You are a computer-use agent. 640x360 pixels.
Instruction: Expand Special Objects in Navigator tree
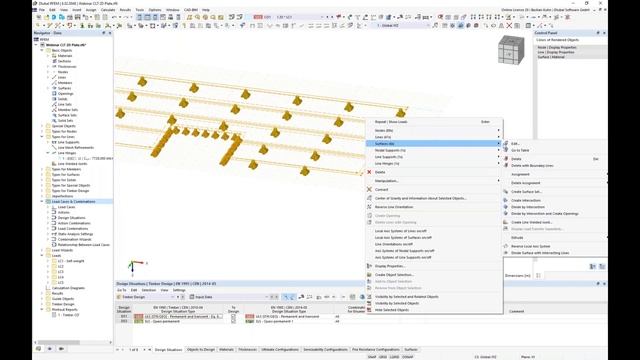tap(42, 126)
